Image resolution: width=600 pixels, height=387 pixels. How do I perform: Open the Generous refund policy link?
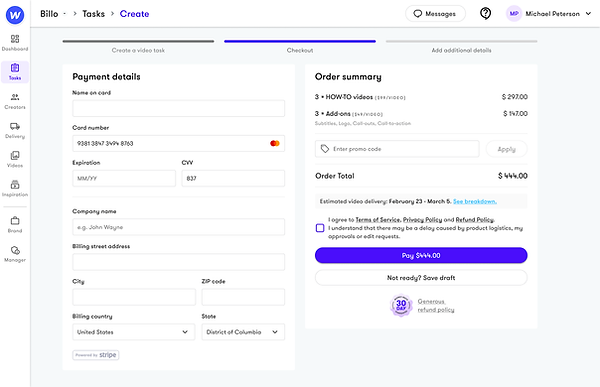coord(436,305)
